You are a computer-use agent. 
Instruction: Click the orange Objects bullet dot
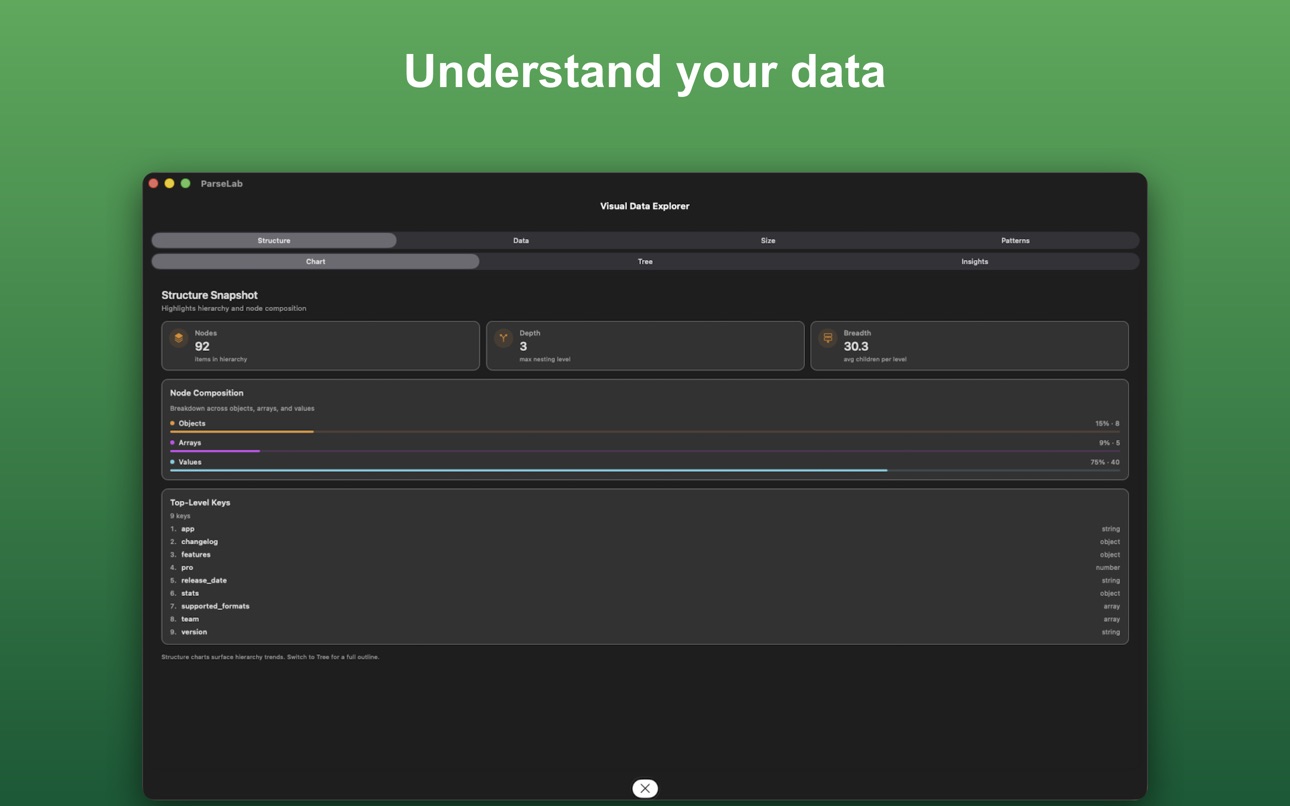coord(172,423)
